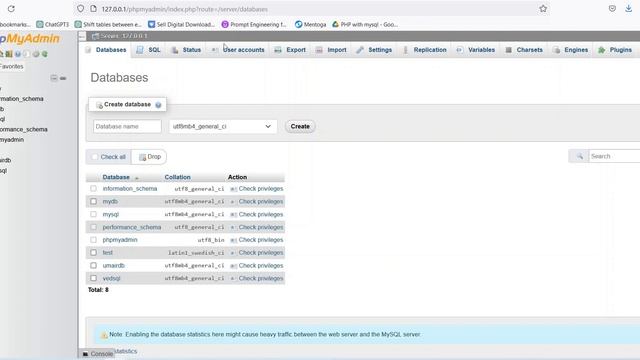Screen dimensions: 640x360
Task: Open phpMyAdmin documentation icon in sidebar
Action: [18, 54]
